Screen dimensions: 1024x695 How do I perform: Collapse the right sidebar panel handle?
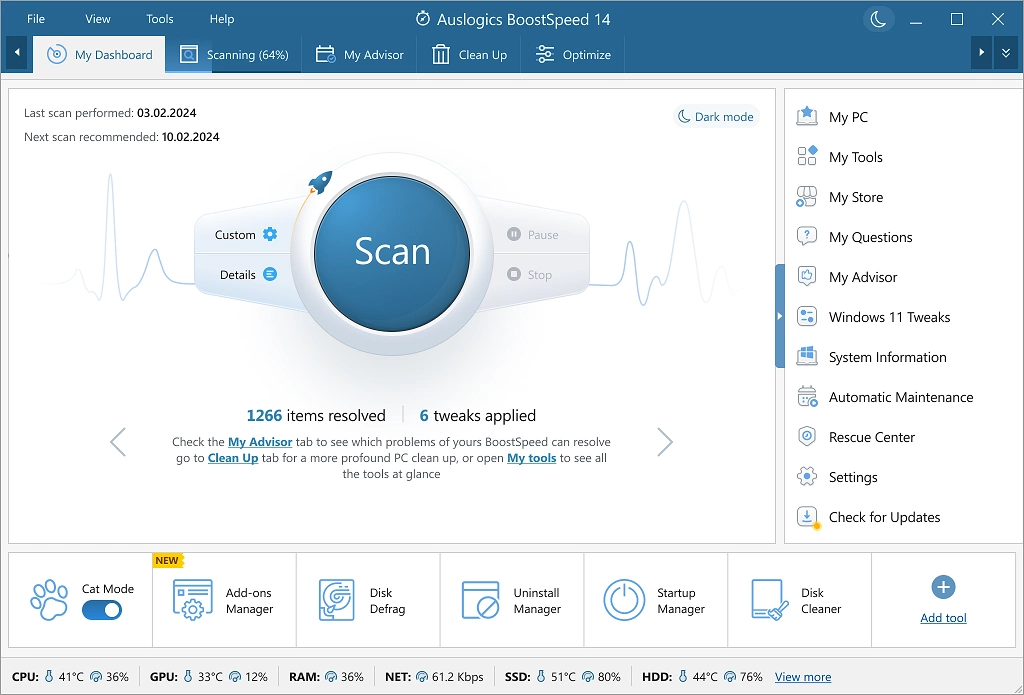[x=779, y=316]
